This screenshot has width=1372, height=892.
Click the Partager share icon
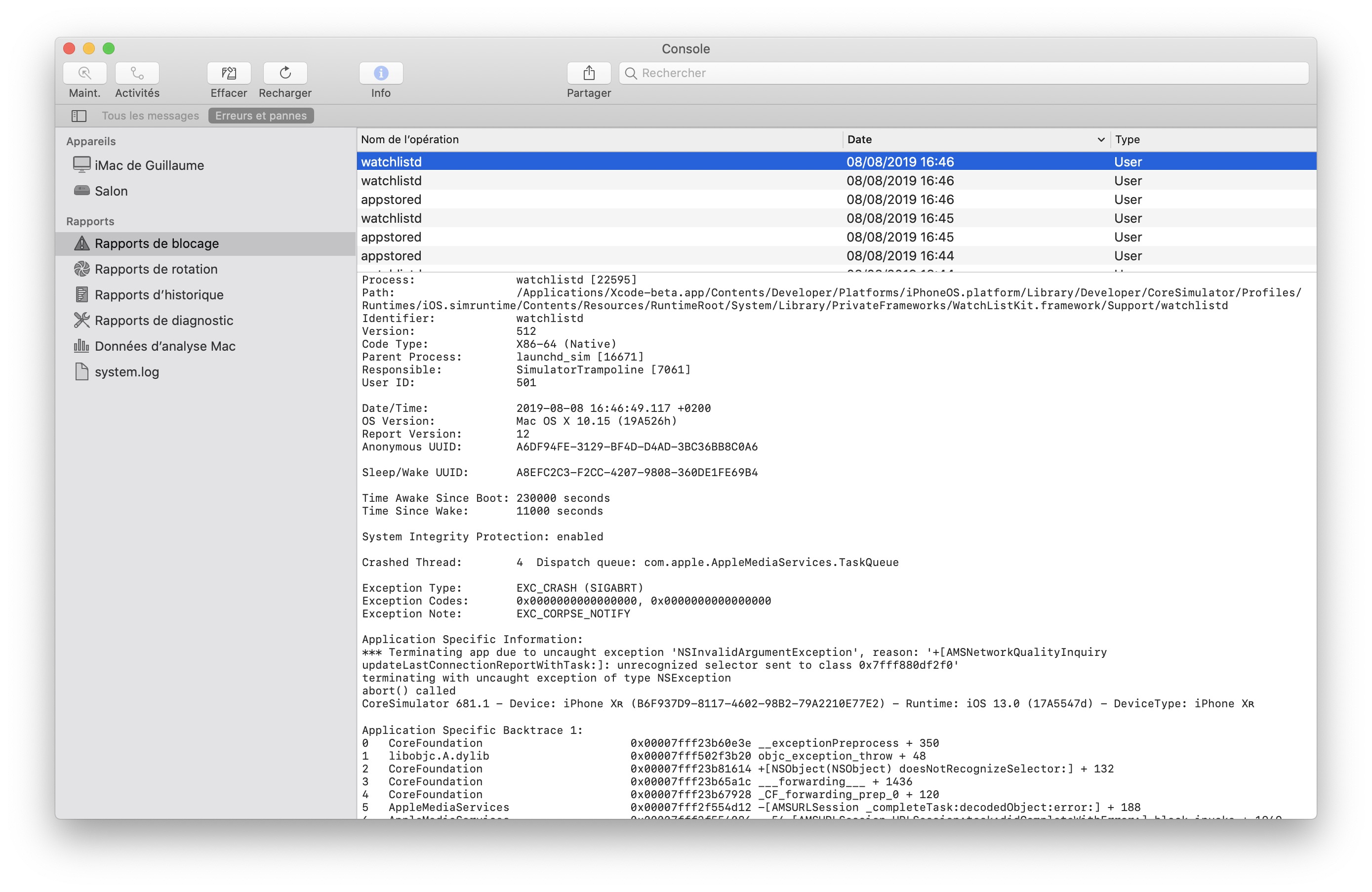(589, 73)
